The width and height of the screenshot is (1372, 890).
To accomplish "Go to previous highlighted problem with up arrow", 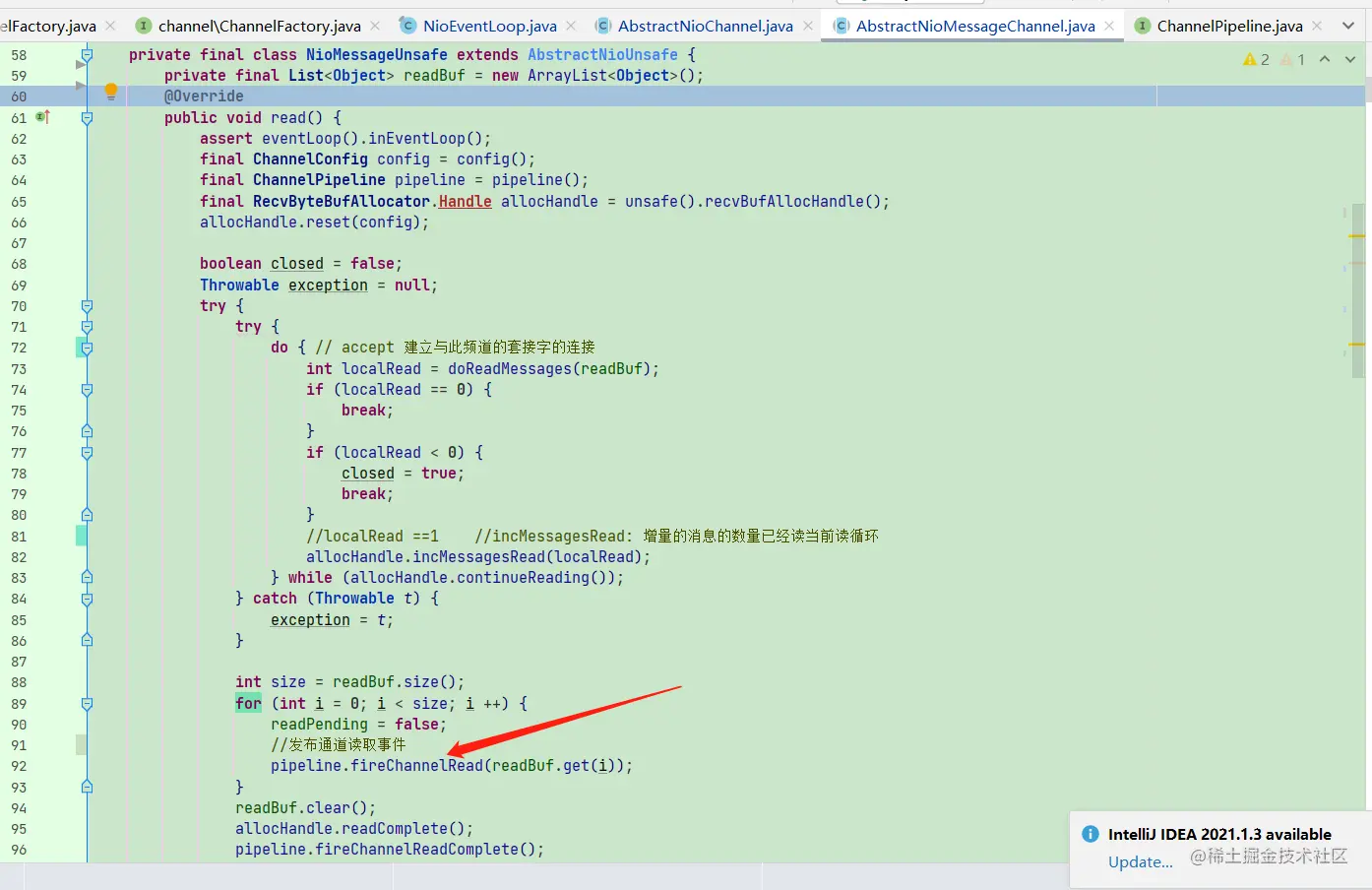I will [1325, 60].
